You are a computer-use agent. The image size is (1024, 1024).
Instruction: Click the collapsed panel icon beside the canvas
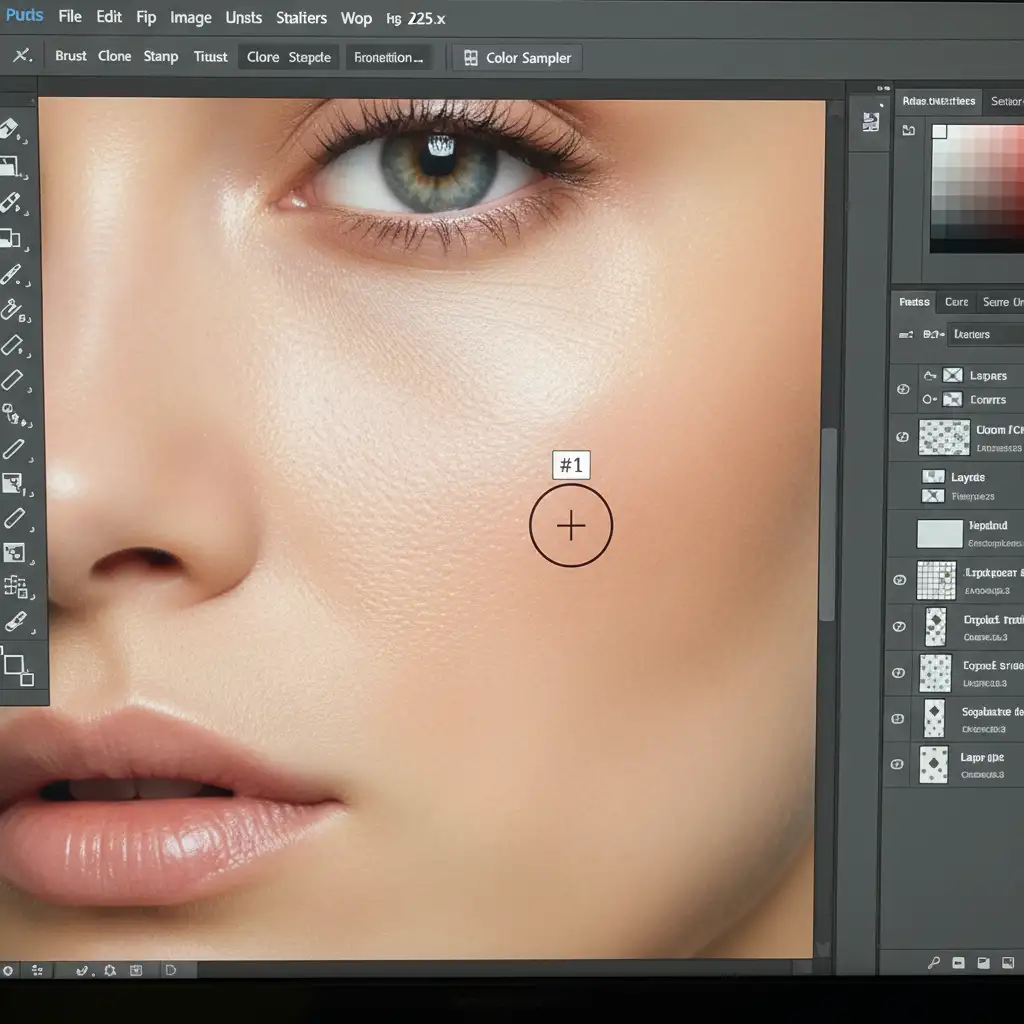tap(870, 121)
